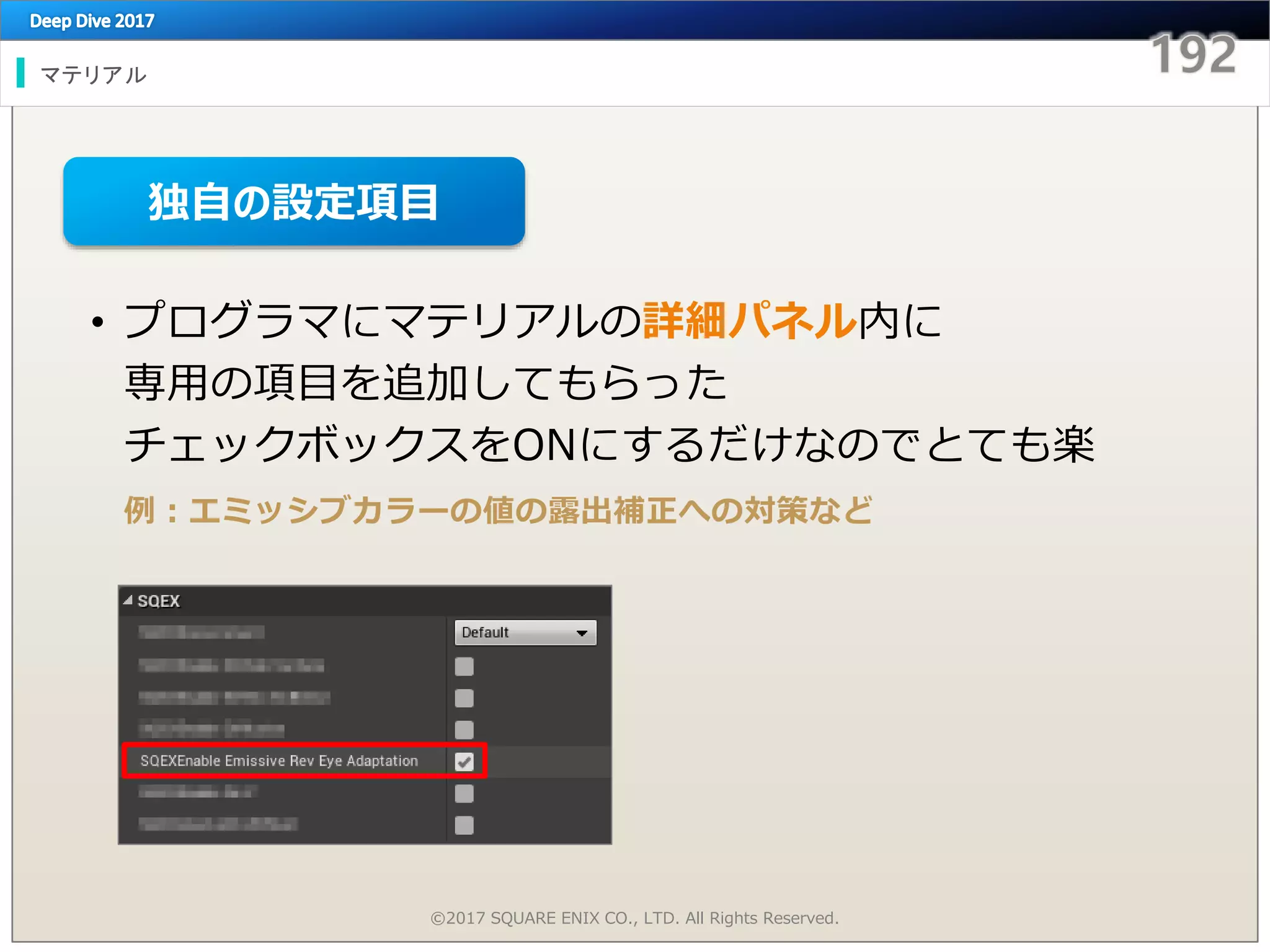Screen dimensions: 1270x952
Task: Select the マテリアル section heading
Action: 94,75
